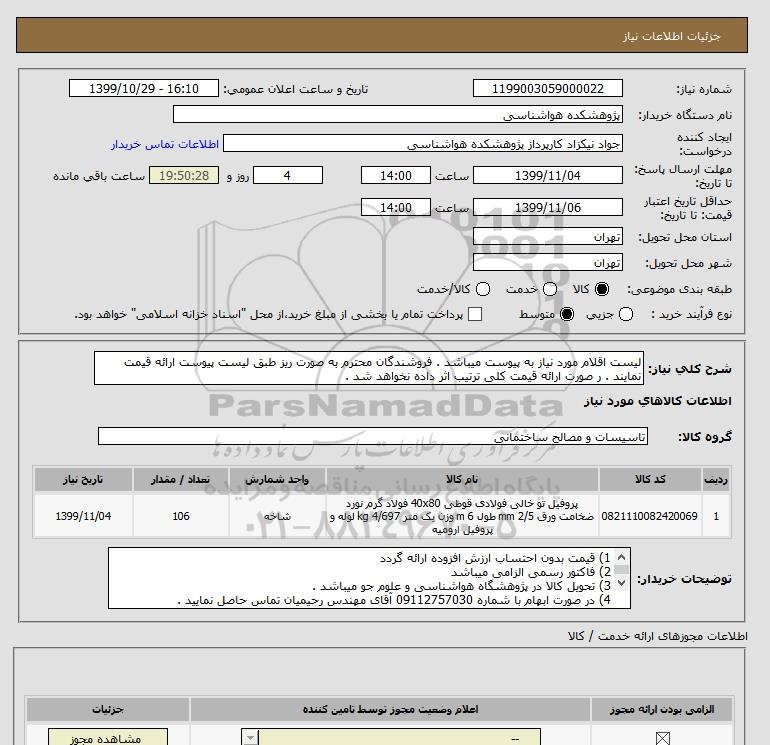The width and height of the screenshot is (770, 745).
Task: Click the buyer organization name field
Action: (398, 114)
